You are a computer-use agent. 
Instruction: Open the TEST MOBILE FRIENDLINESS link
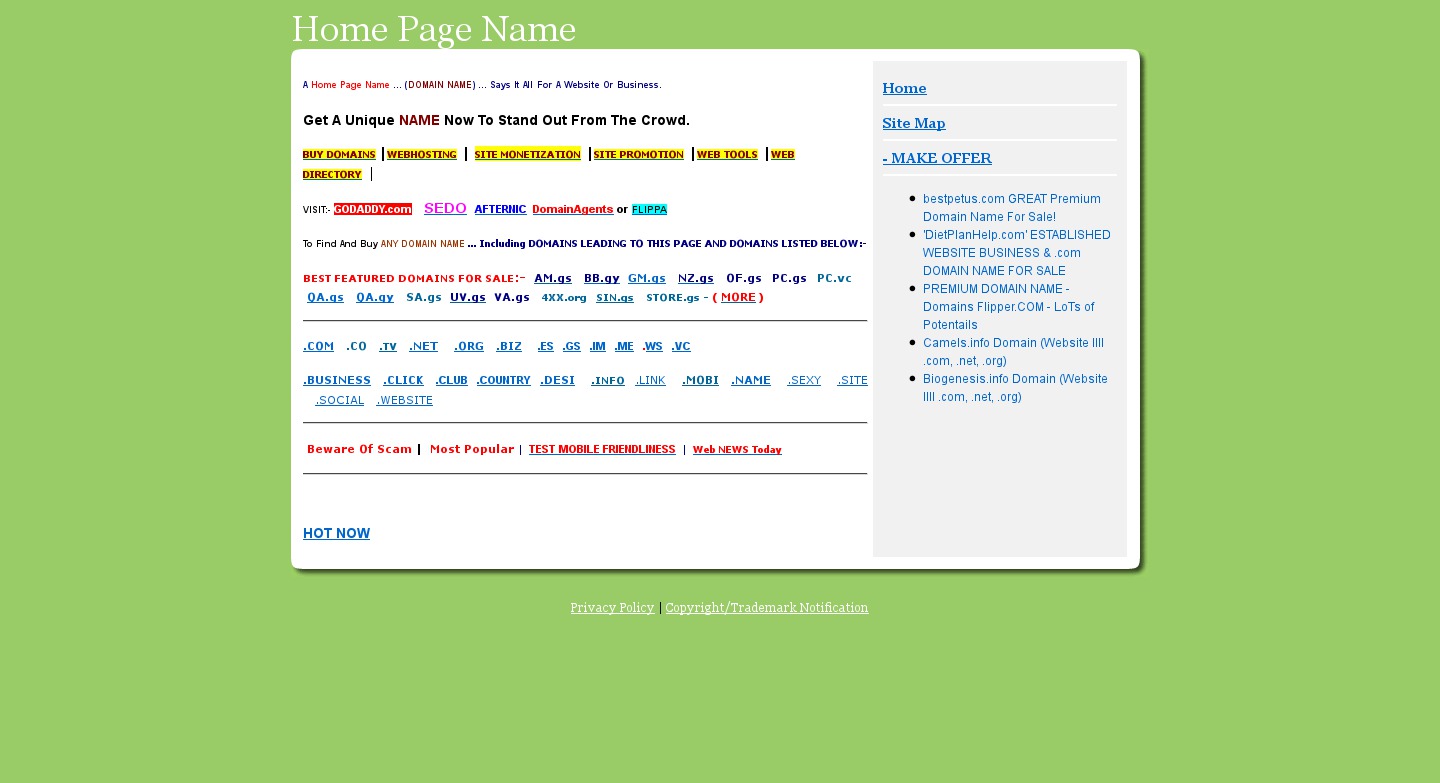tap(602, 450)
